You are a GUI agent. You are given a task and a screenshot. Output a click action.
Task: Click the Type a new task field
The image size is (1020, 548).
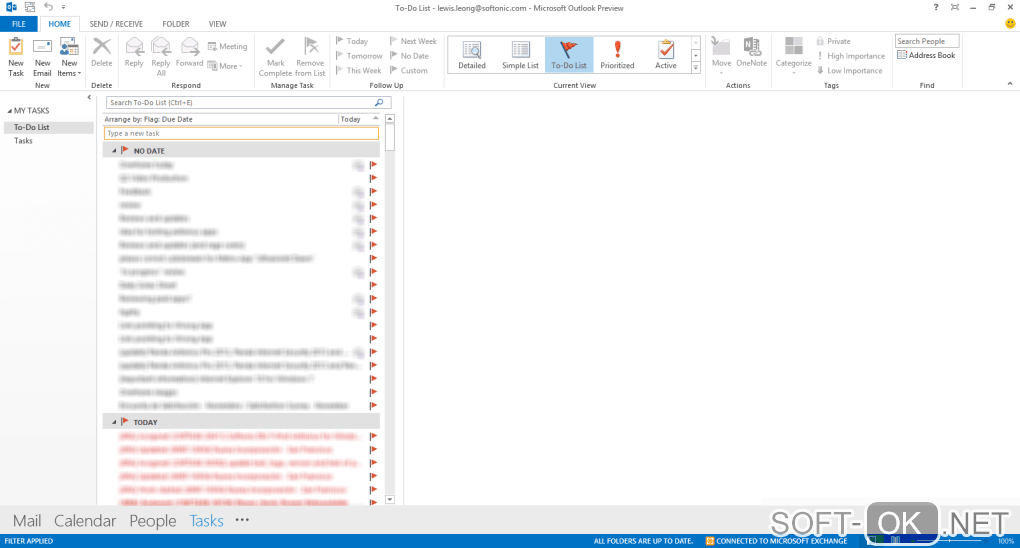[241, 133]
